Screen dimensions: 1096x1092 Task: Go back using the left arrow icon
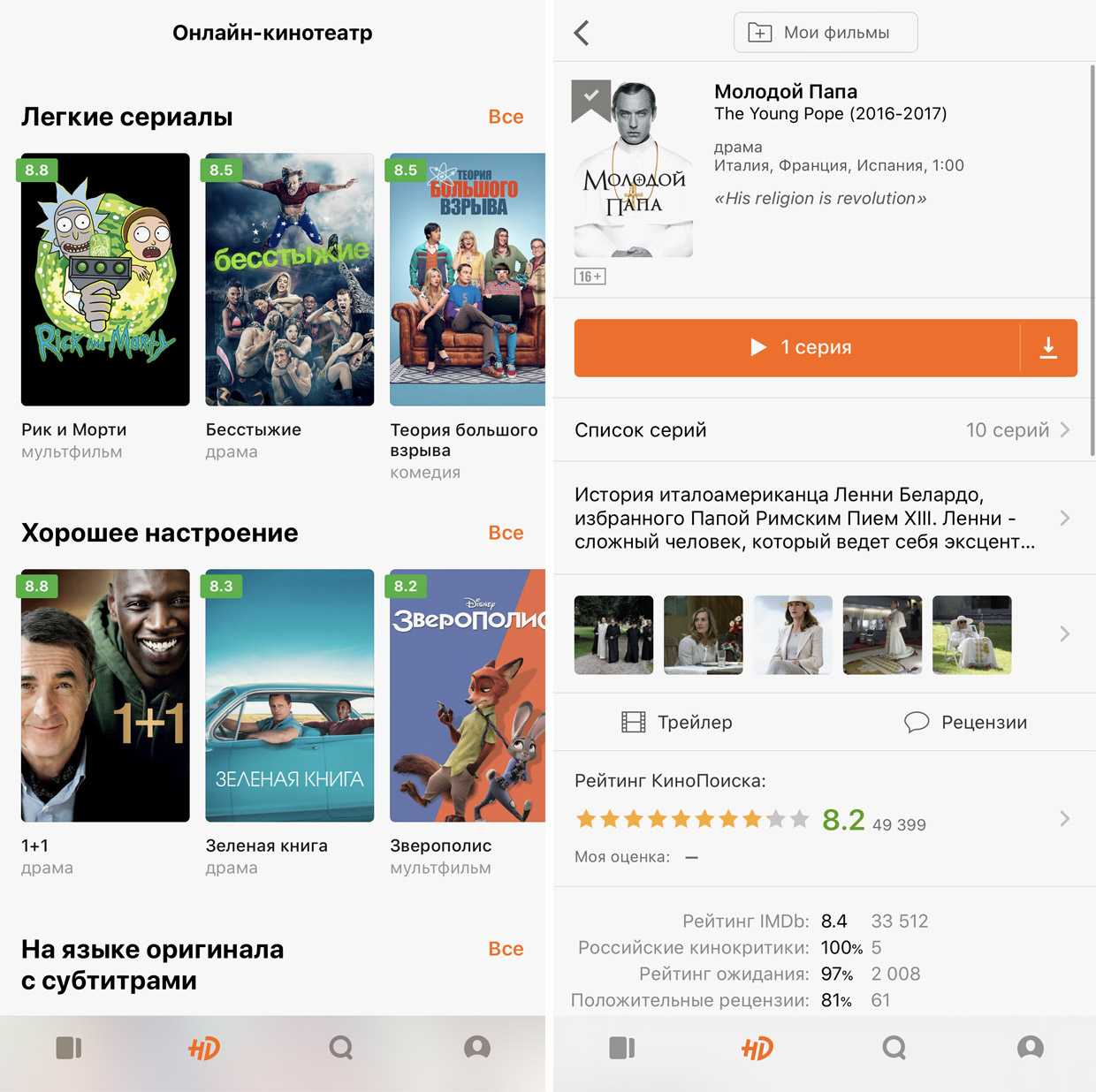582,33
